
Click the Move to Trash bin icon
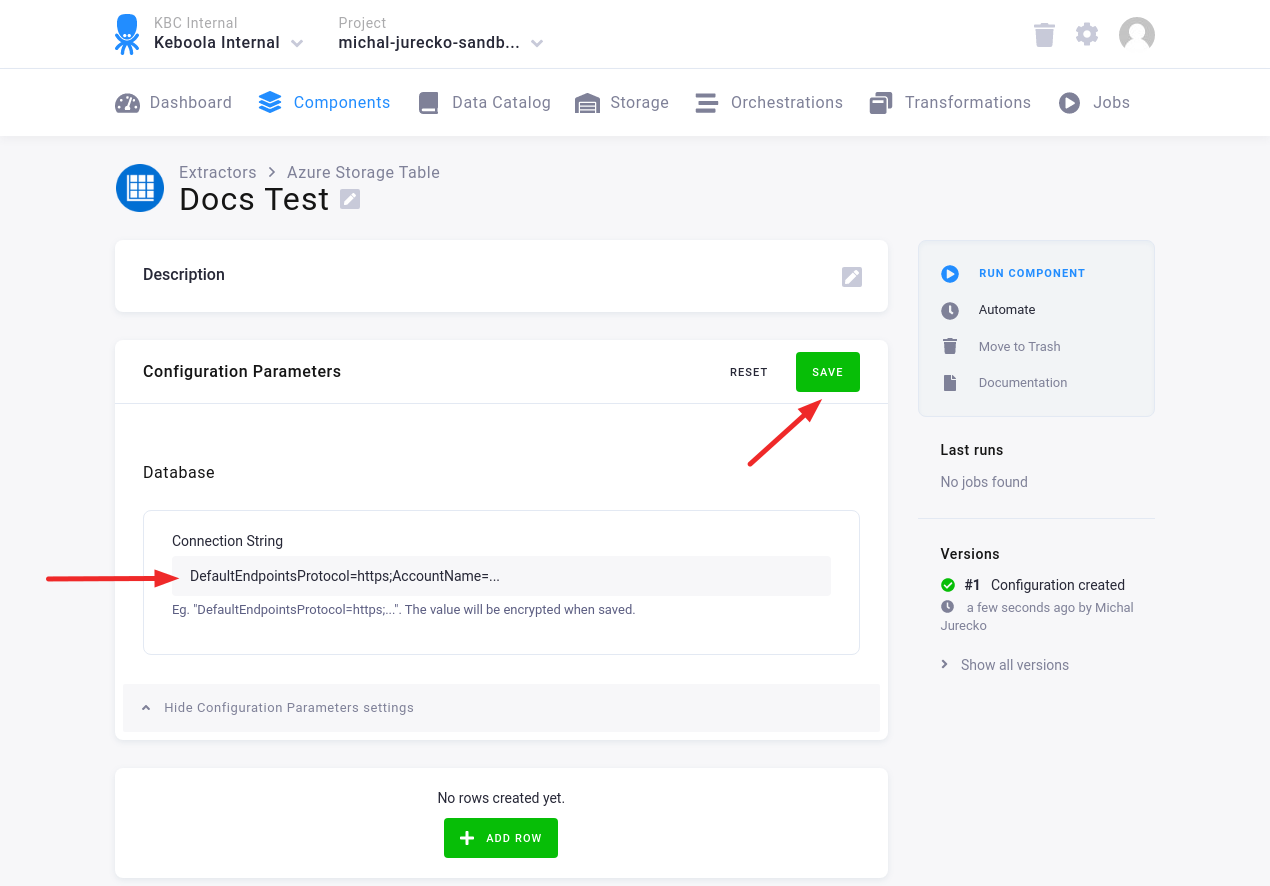point(950,346)
